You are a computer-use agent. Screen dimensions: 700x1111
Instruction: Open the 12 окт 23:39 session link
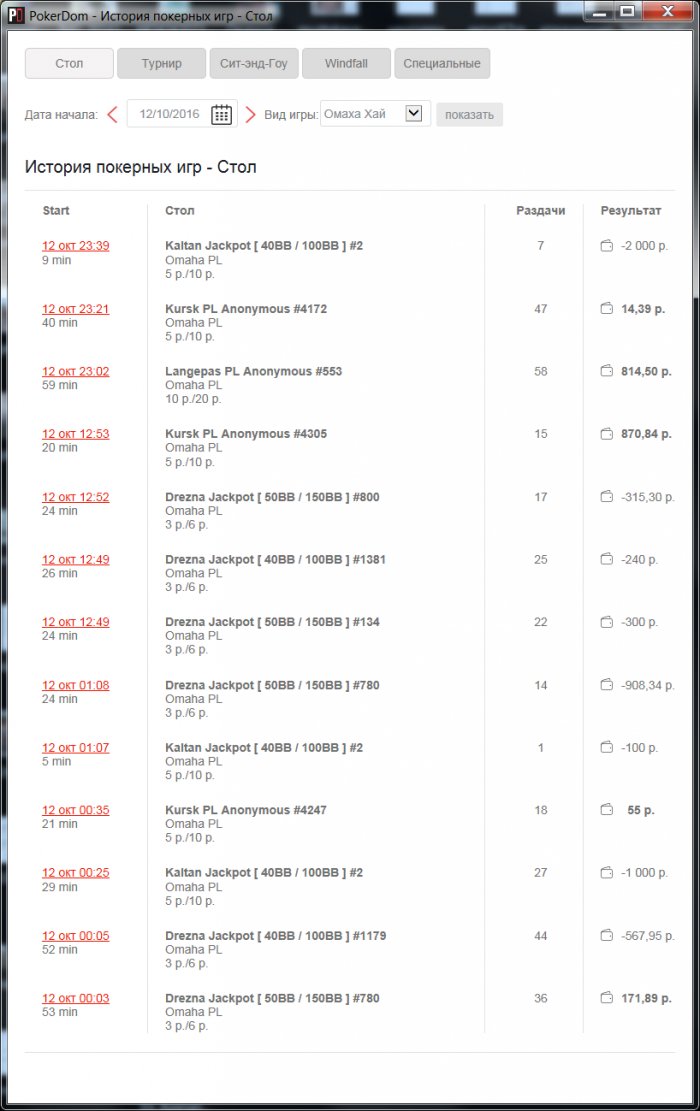[x=76, y=246]
